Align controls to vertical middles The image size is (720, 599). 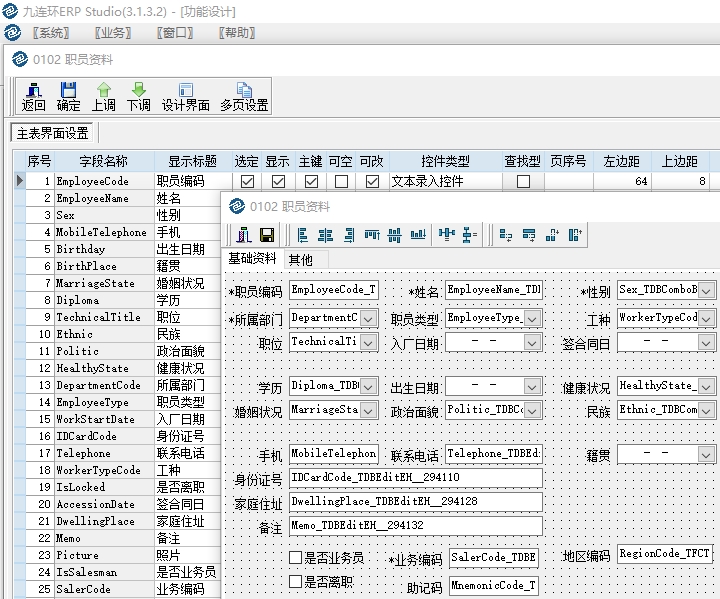[x=394, y=235]
